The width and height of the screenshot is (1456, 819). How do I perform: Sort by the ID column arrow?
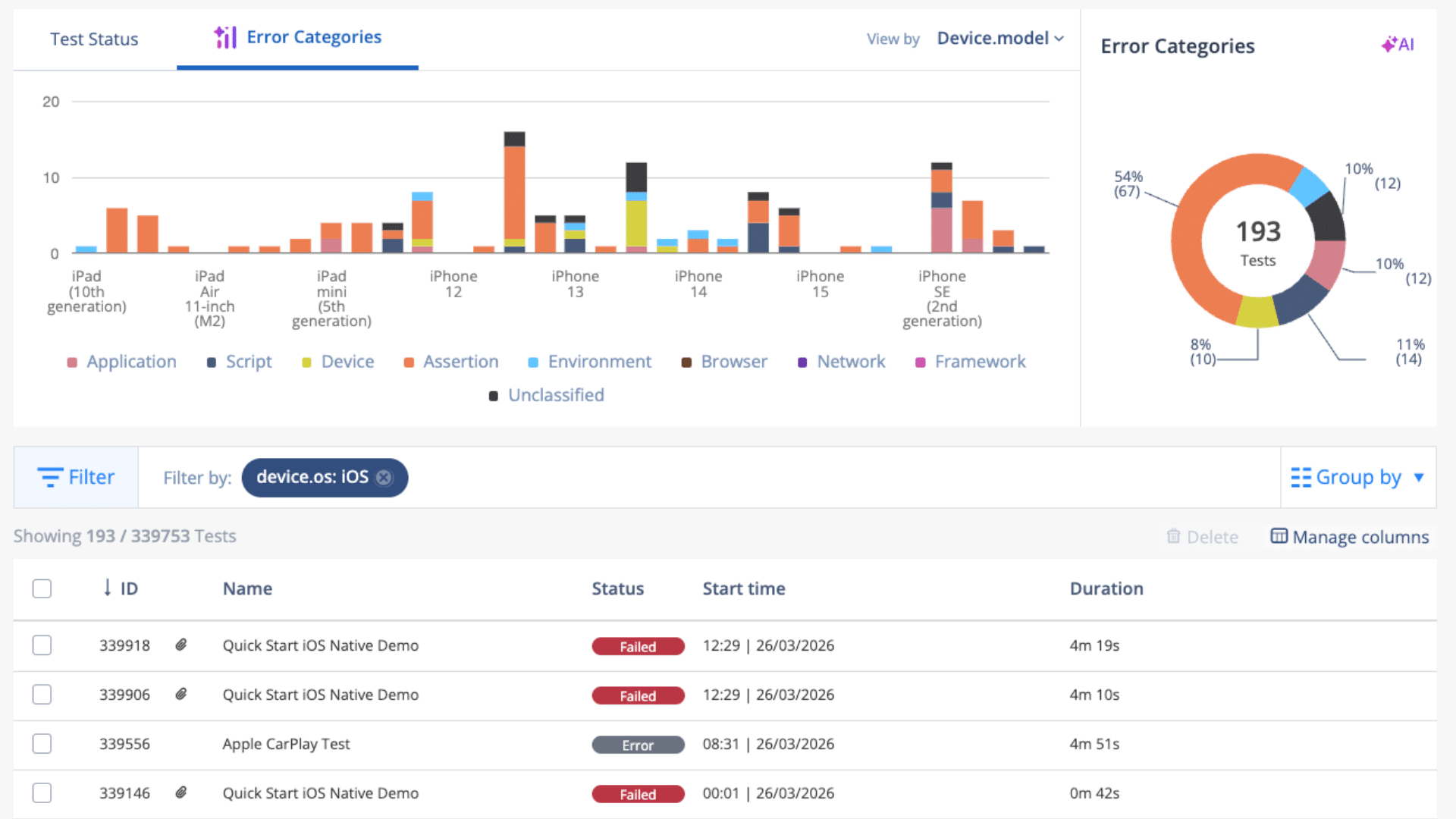pos(108,588)
